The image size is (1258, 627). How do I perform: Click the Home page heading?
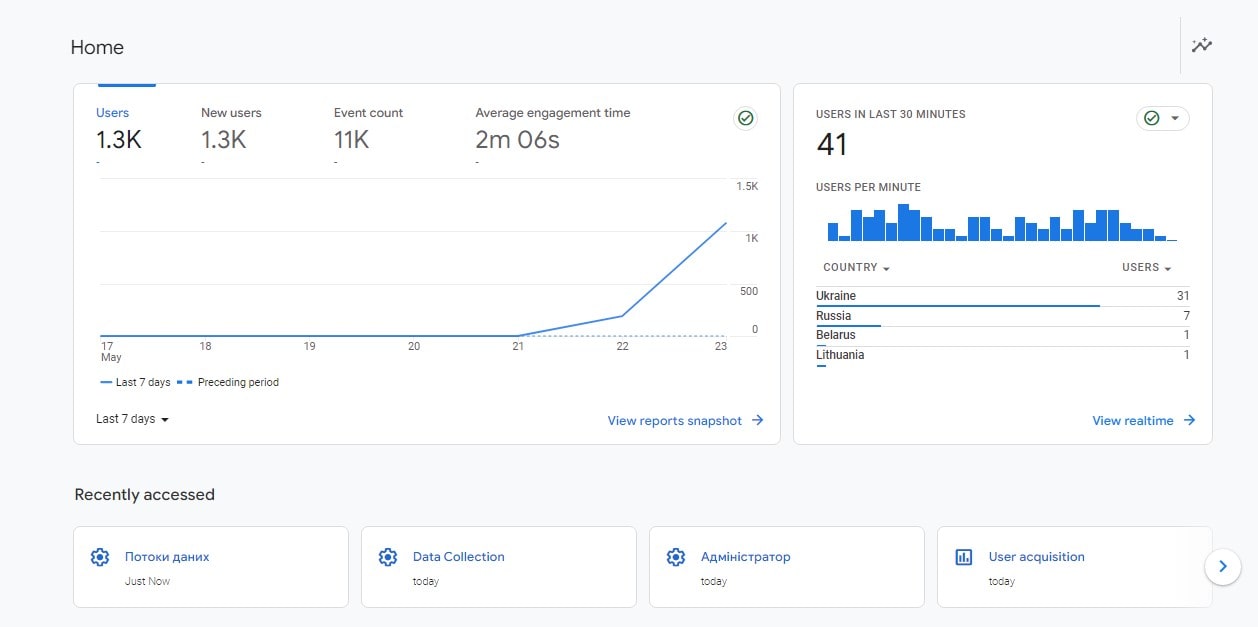click(x=97, y=47)
